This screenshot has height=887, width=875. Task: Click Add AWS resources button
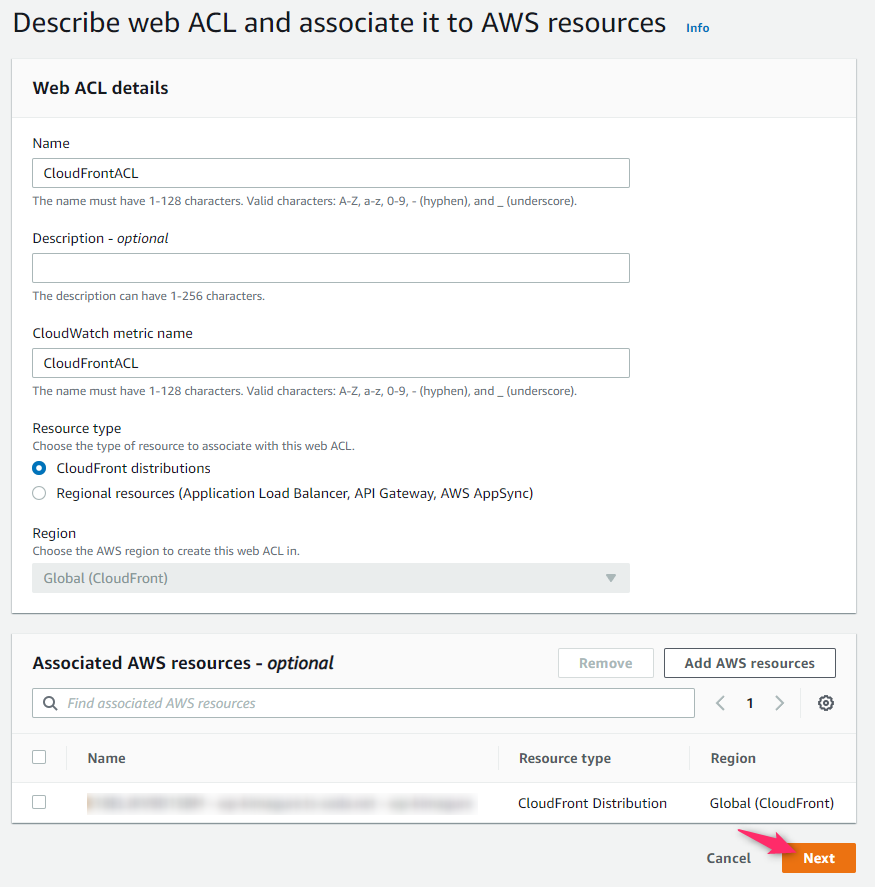point(749,663)
